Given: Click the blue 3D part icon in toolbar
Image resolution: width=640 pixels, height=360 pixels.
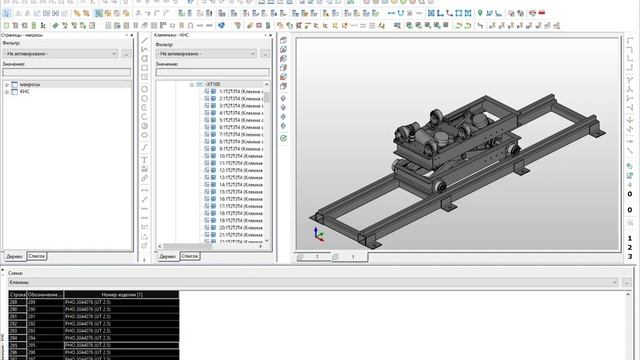Looking at the screenshot, I should [x=221, y=25].
